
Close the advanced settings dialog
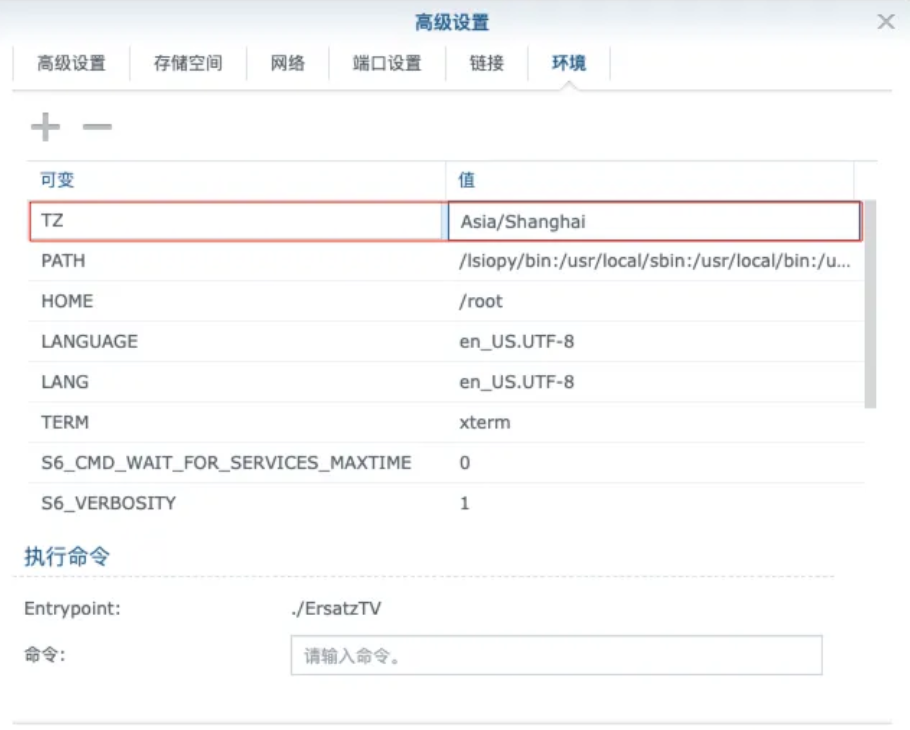tap(885, 22)
